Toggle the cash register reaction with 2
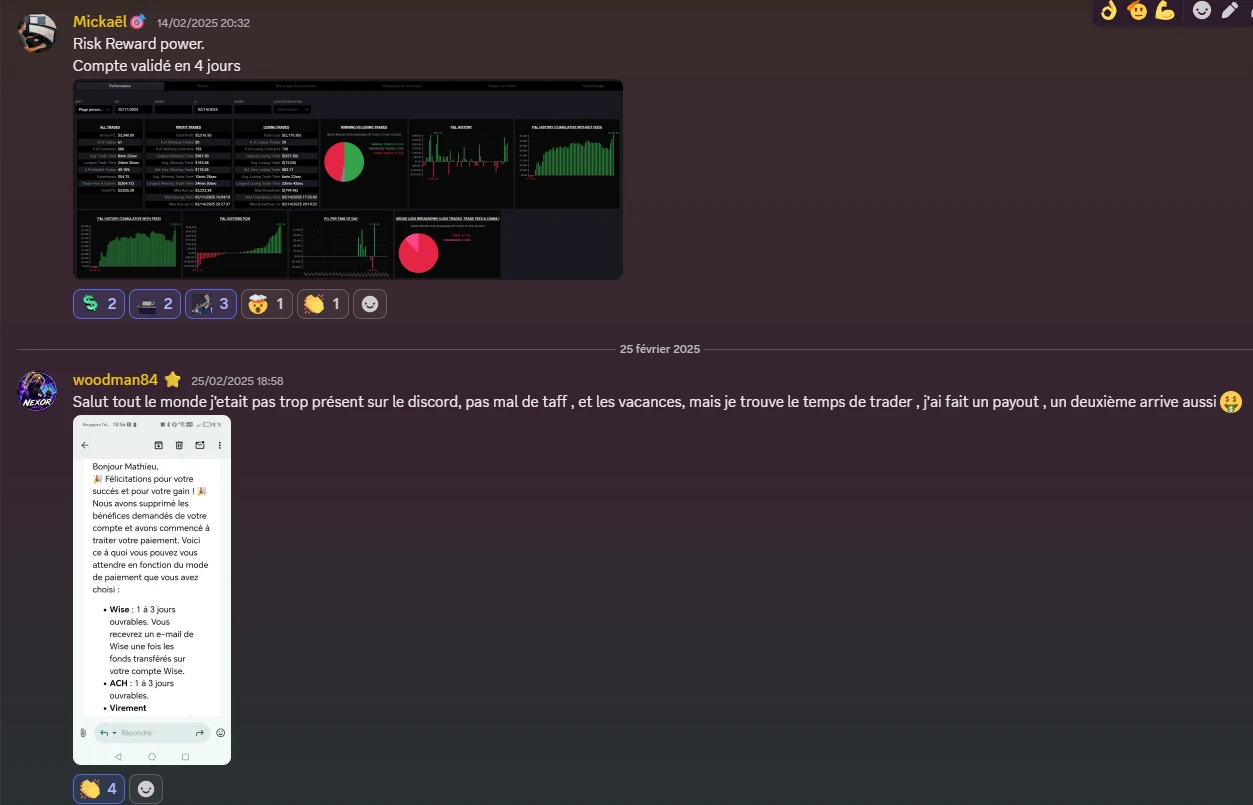This screenshot has height=805, width=1253. click(x=155, y=304)
